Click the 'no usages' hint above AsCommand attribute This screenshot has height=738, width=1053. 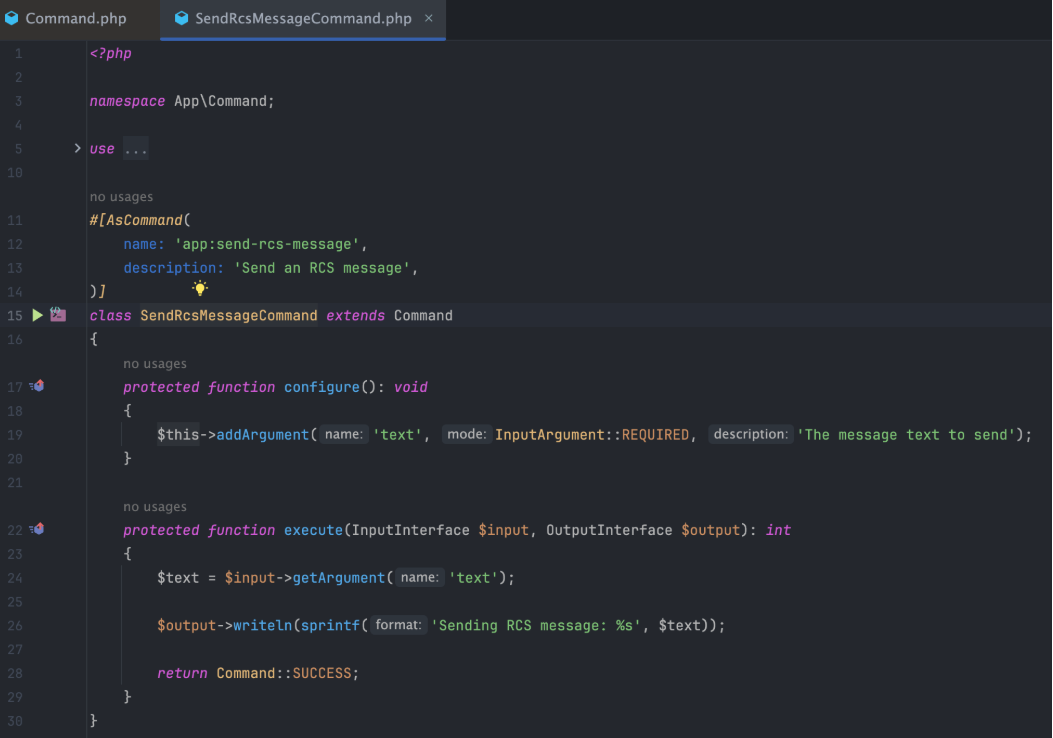click(x=122, y=197)
